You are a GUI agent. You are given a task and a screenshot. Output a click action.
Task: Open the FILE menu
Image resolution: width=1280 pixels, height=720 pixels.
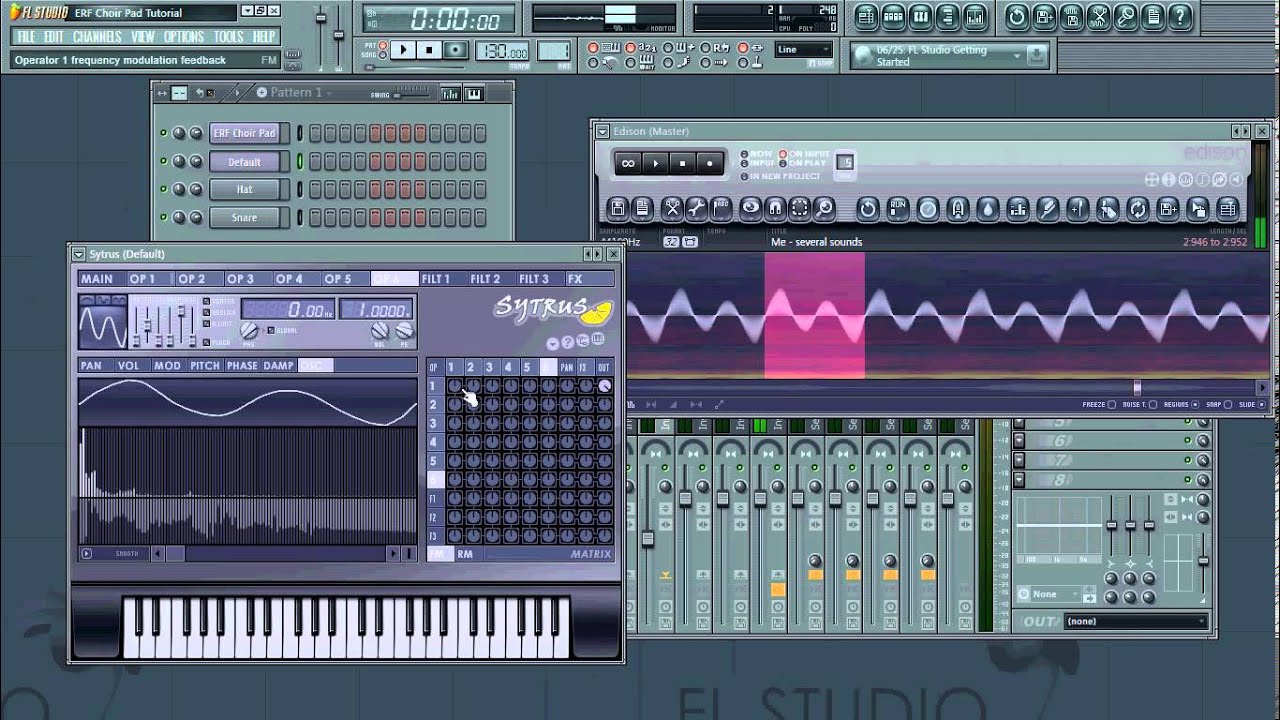26,37
